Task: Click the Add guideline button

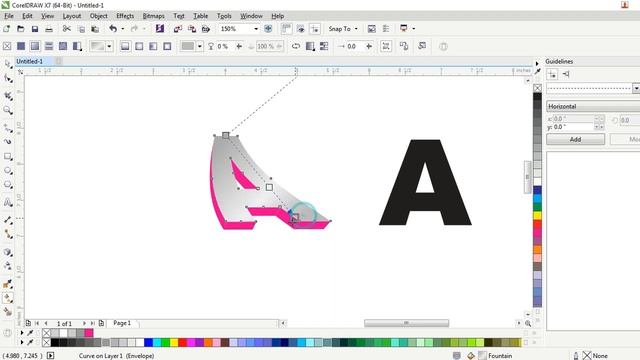Action: [576, 139]
